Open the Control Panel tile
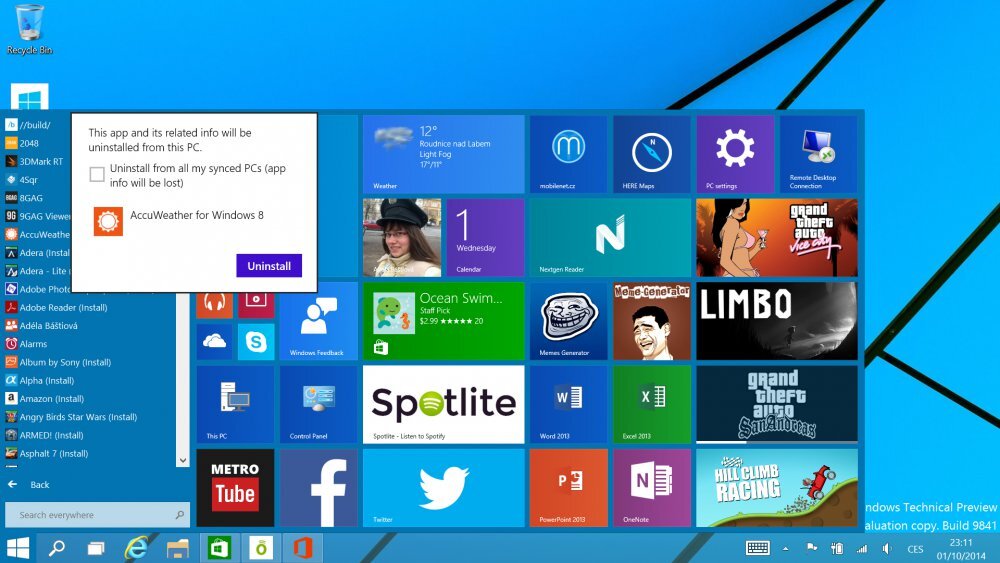 318,404
